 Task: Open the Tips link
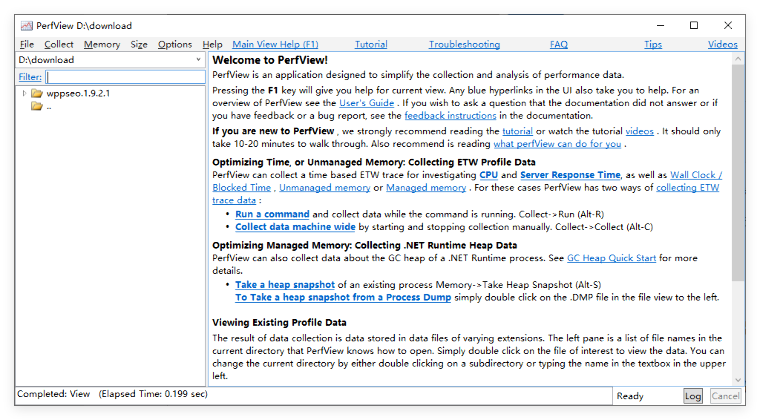tap(653, 44)
